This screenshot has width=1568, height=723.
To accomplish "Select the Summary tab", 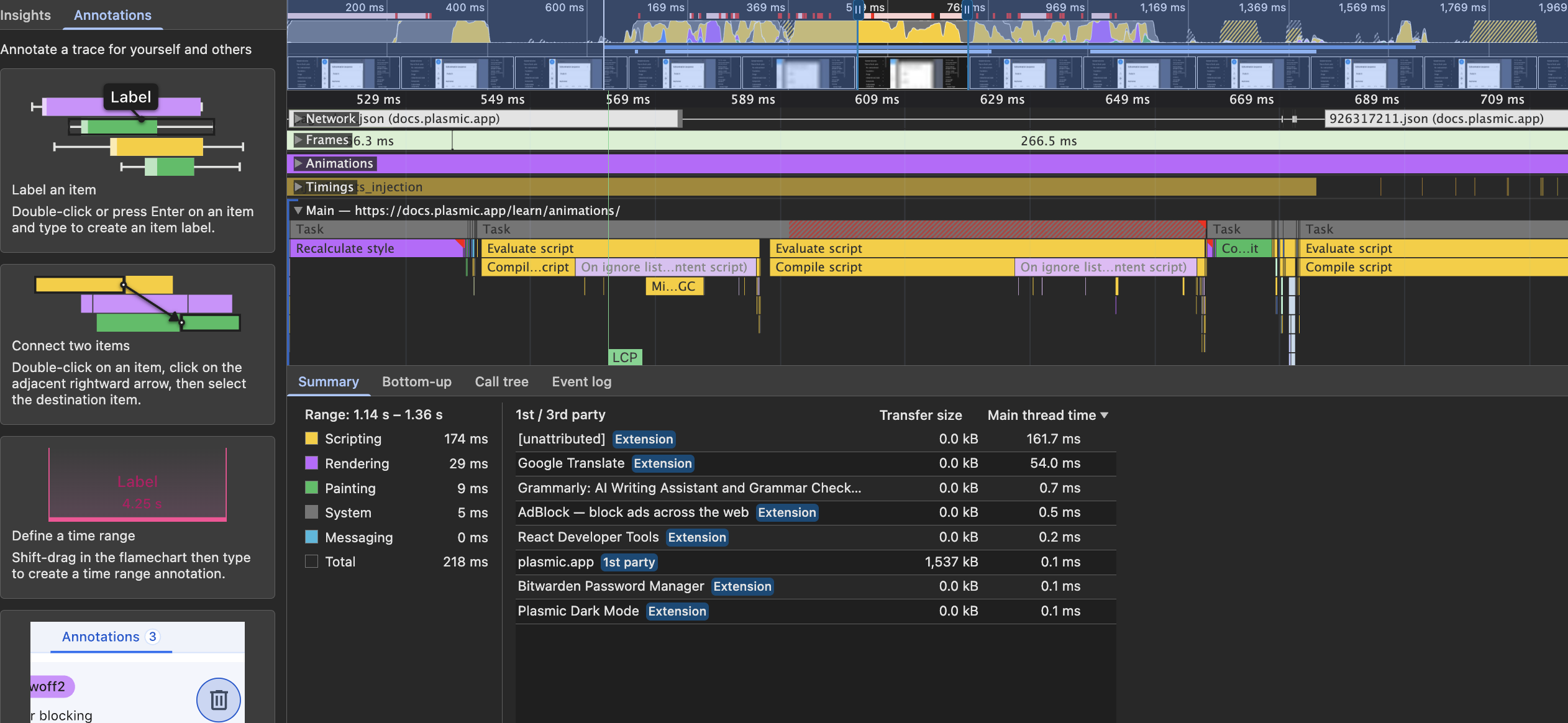I will click(x=328, y=381).
